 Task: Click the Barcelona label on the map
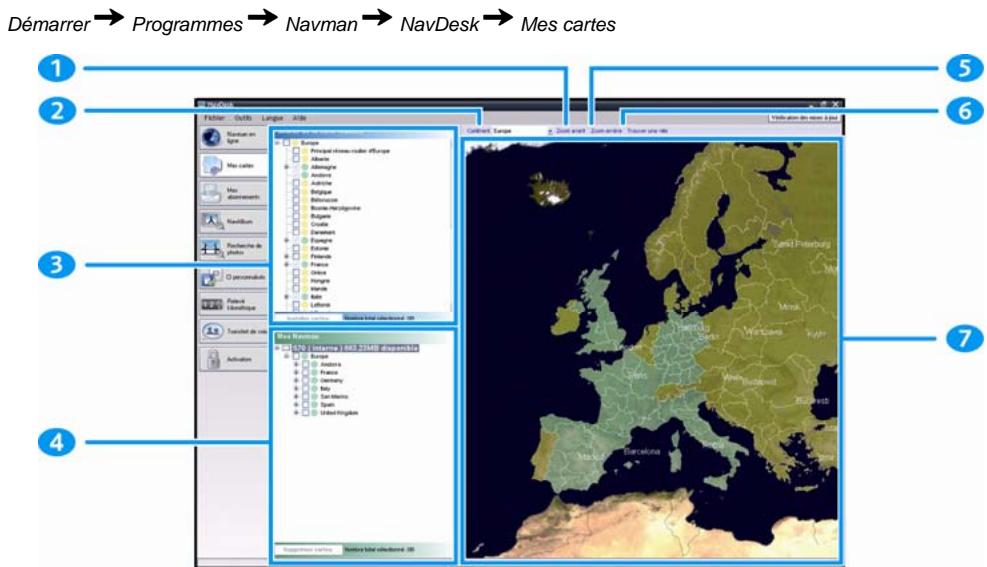click(641, 451)
